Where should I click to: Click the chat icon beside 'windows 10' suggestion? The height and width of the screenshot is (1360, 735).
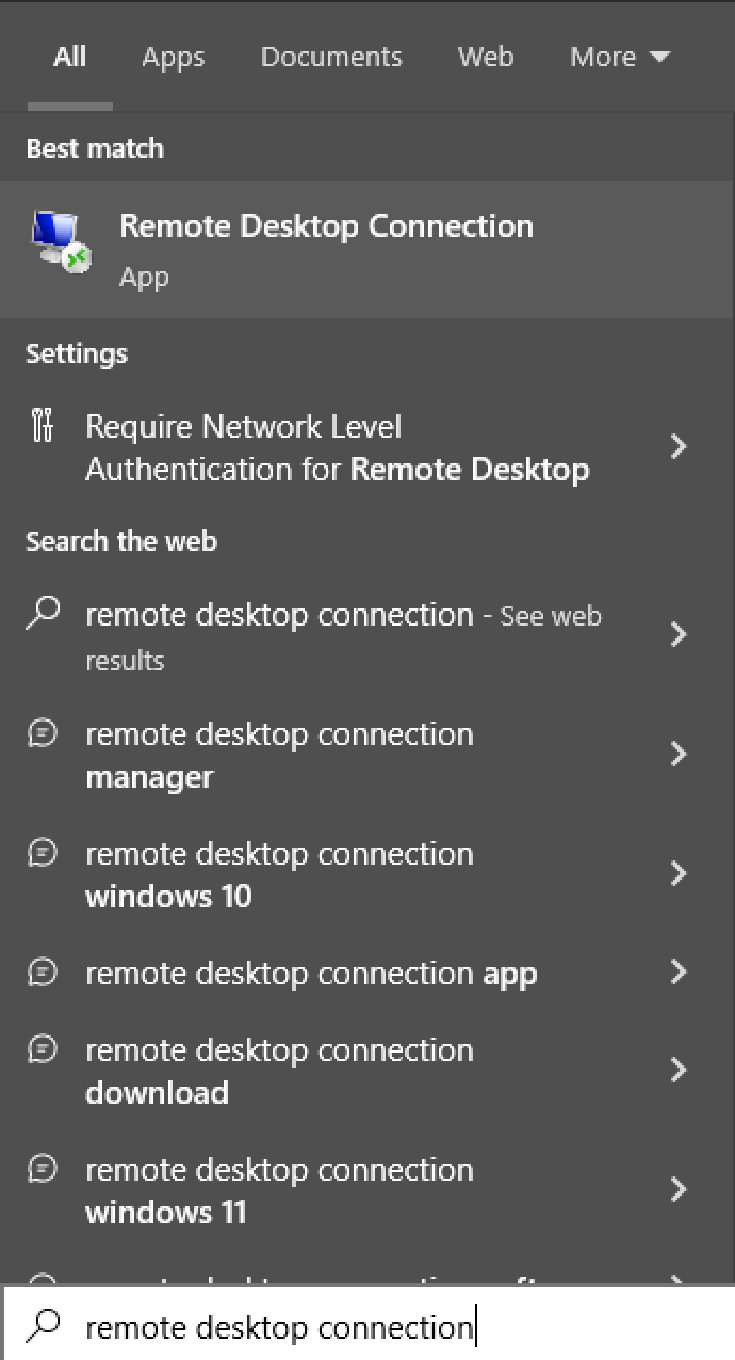point(42,854)
